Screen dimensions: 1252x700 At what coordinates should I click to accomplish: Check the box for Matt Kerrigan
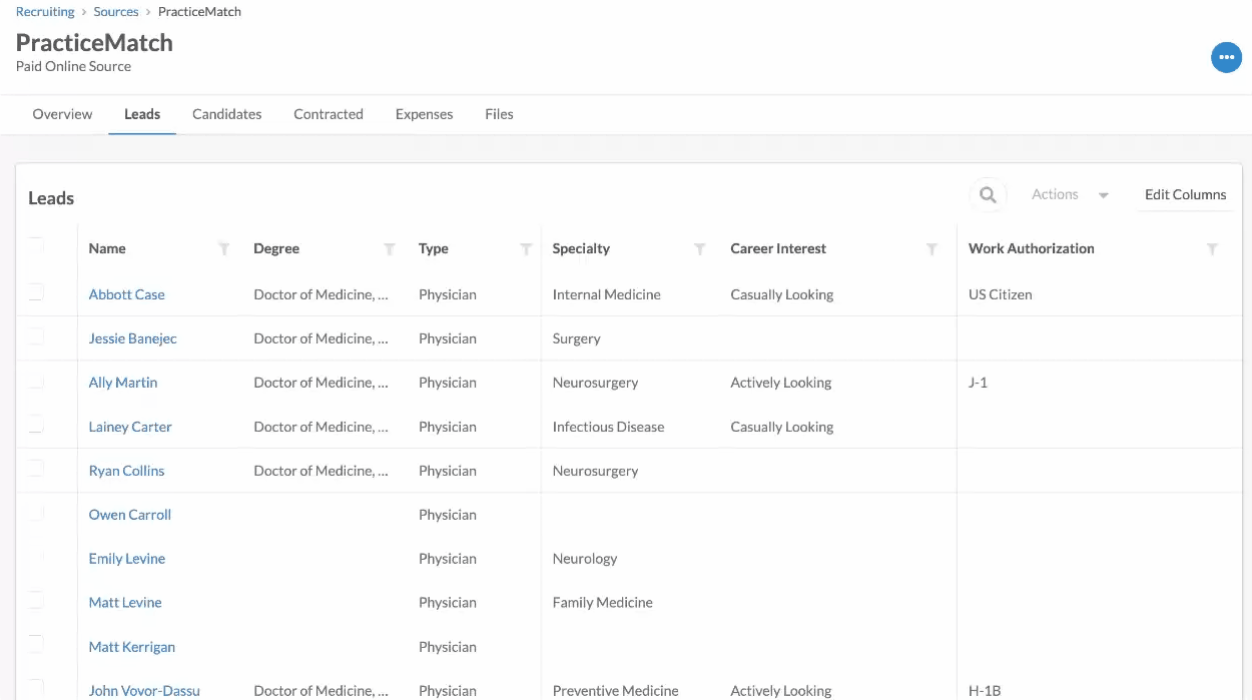coord(36,644)
